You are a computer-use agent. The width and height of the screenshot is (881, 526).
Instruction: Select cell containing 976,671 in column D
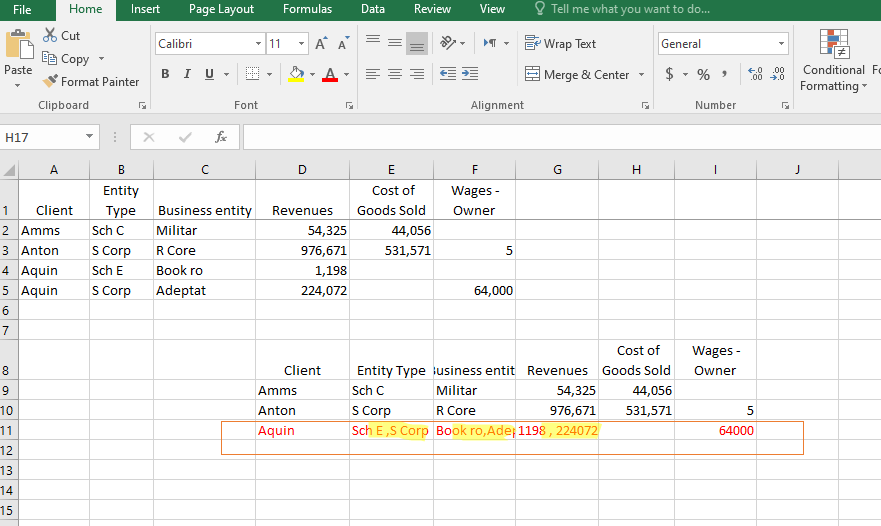(302, 251)
